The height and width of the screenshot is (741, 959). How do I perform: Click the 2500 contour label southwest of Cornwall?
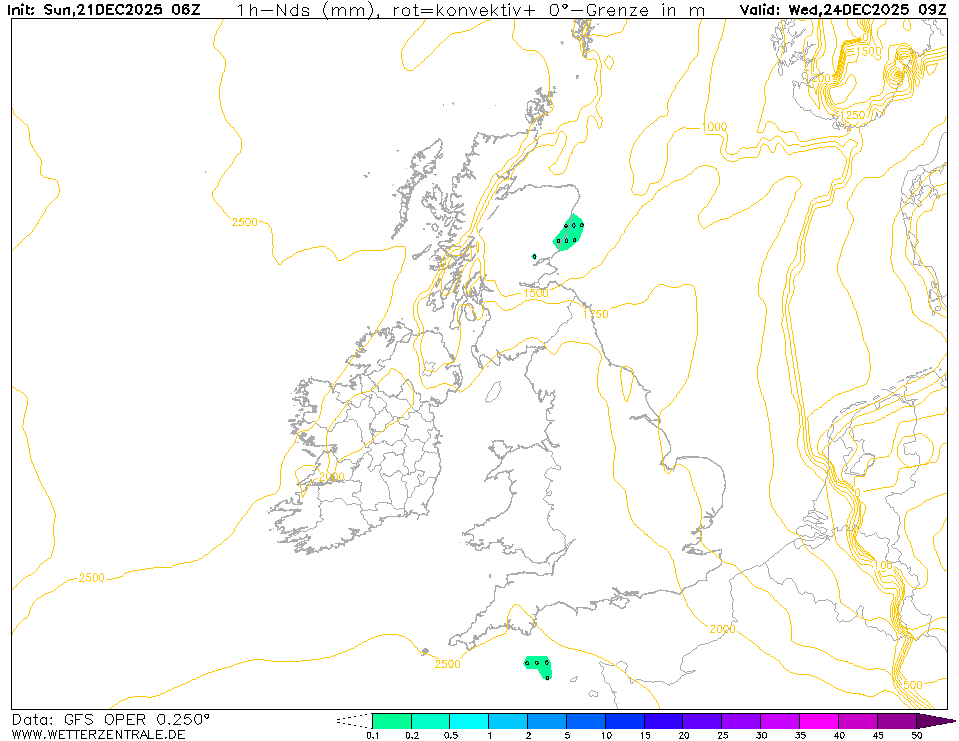pyautogui.click(x=447, y=664)
